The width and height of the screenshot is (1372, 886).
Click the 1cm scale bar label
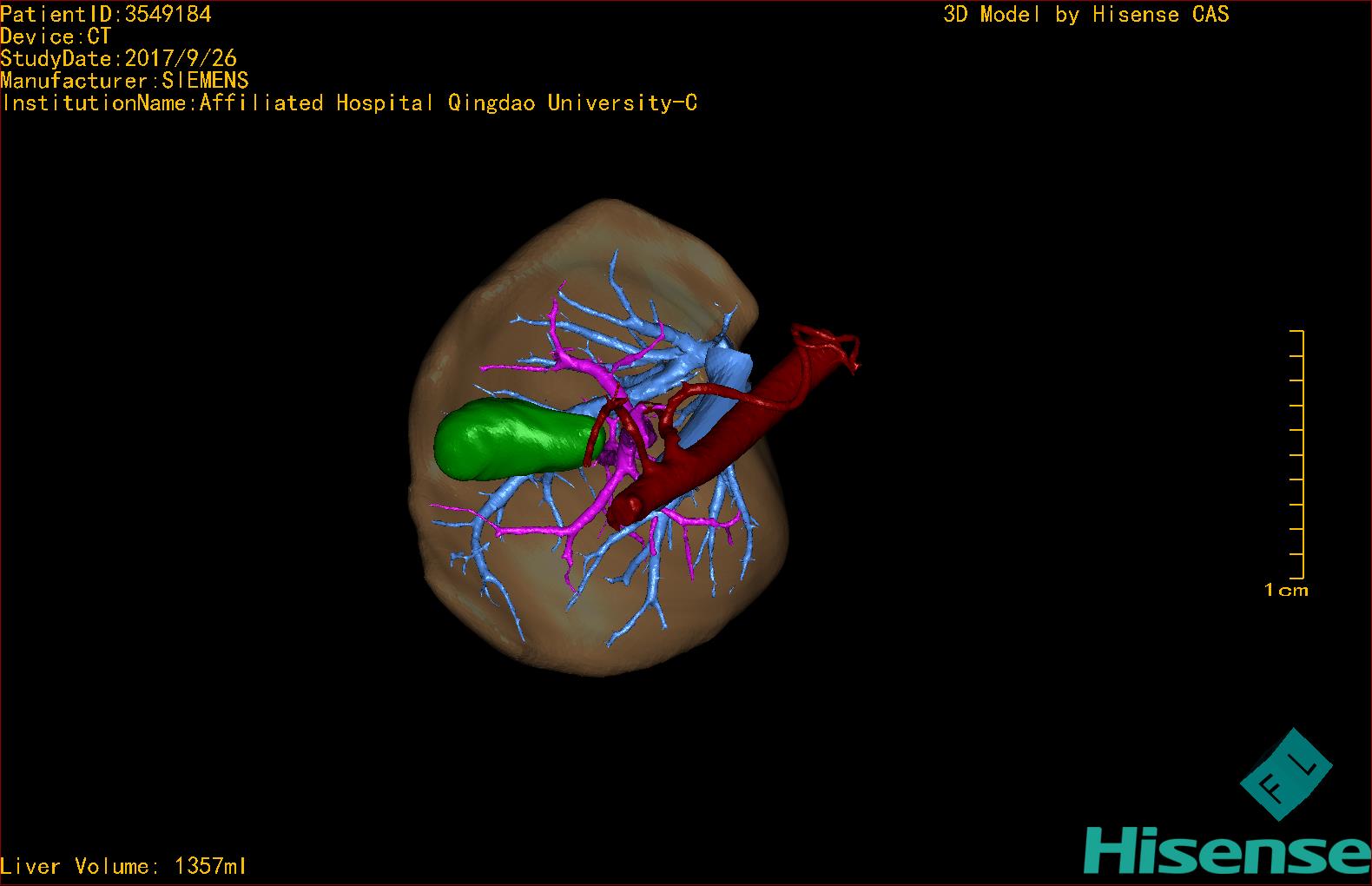click(1286, 591)
